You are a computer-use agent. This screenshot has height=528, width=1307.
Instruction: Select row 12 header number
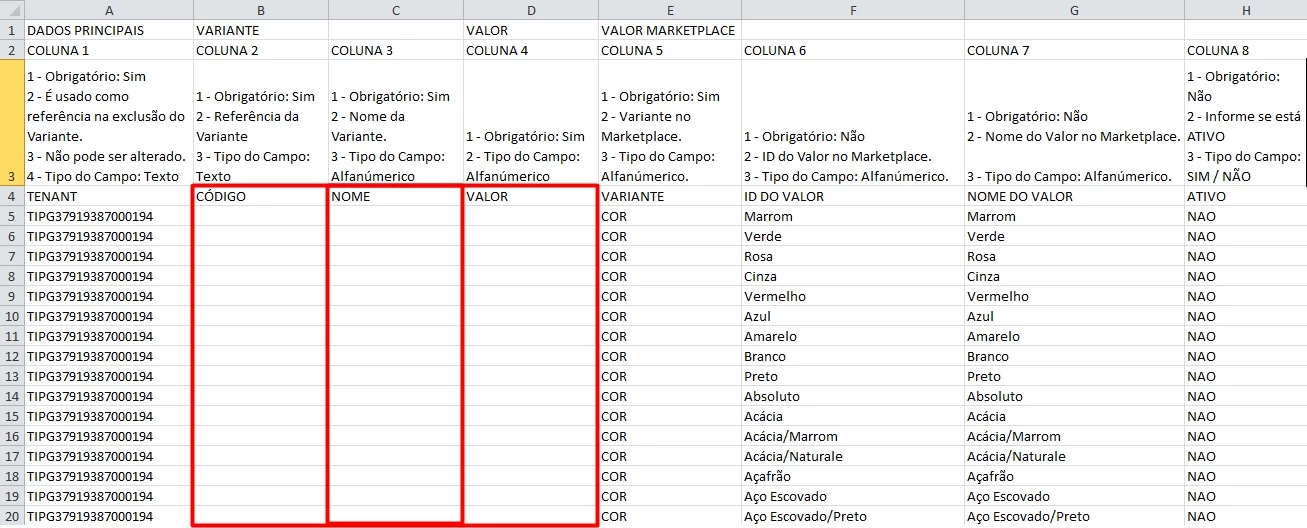pos(11,357)
